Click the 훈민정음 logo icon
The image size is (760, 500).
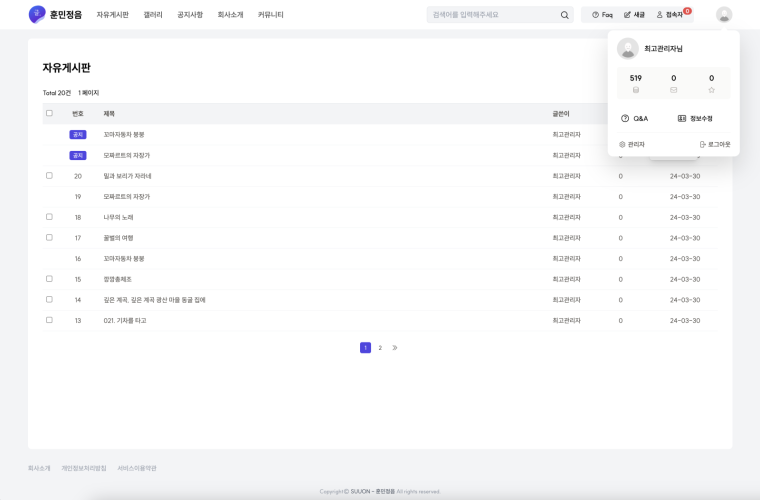pyautogui.click(x=37, y=14)
